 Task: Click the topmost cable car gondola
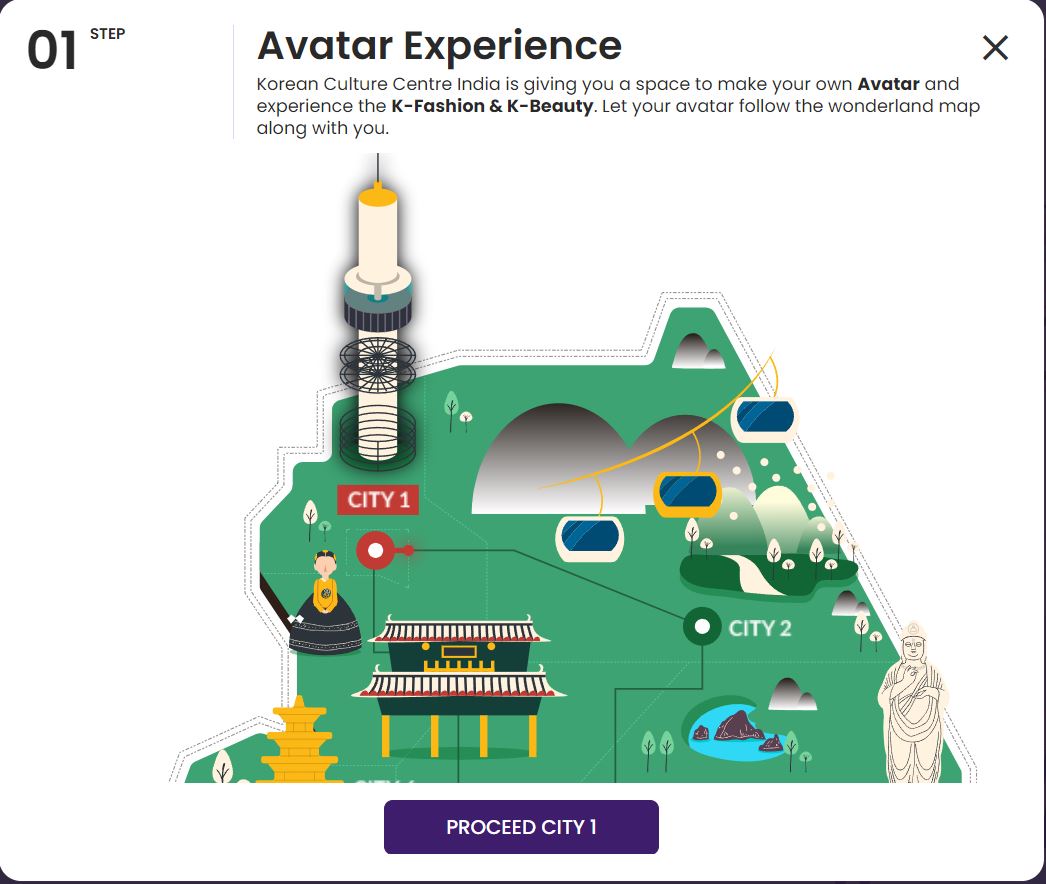[x=764, y=419]
